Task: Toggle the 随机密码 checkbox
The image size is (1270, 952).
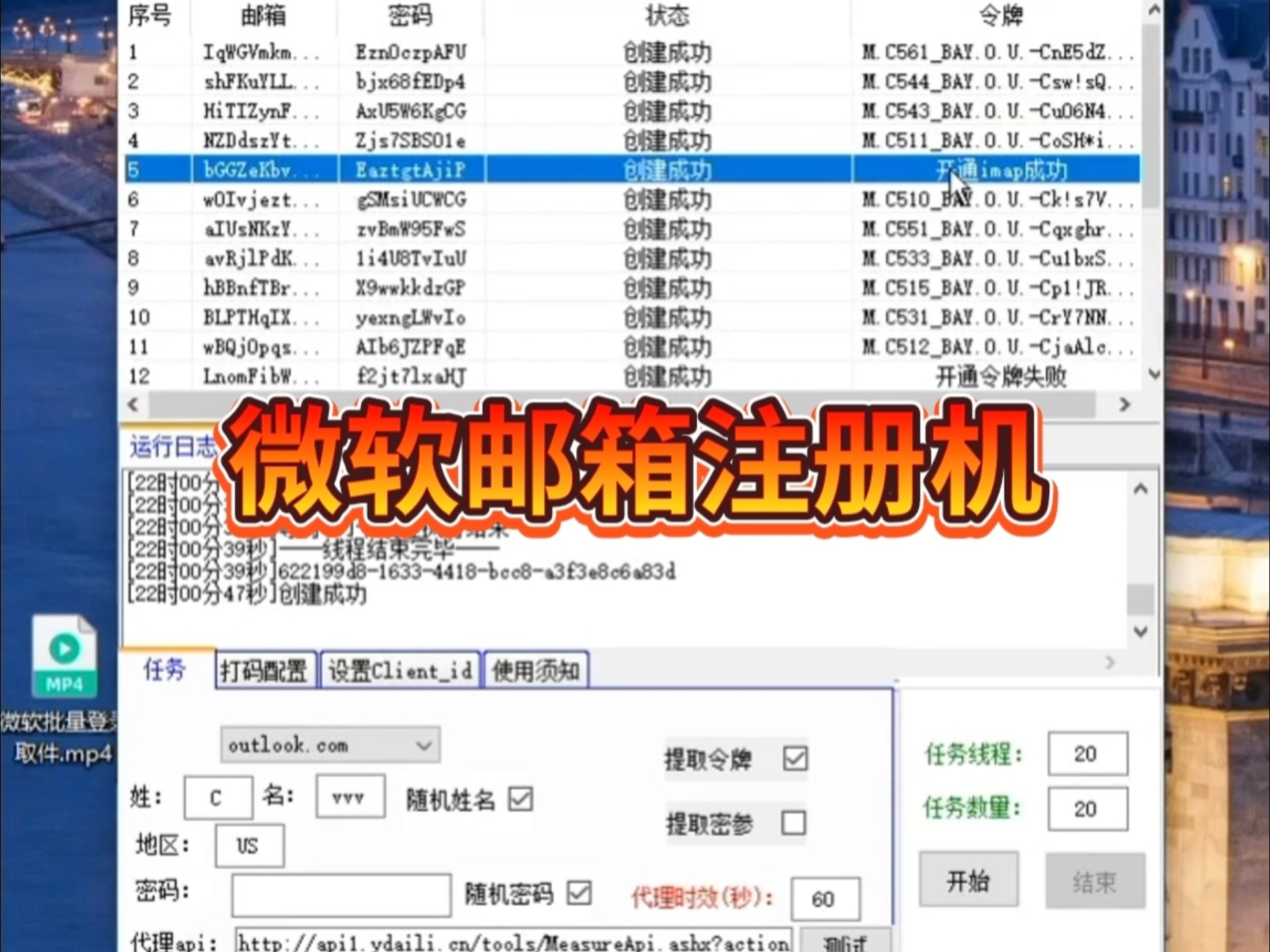Action: (x=579, y=893)
